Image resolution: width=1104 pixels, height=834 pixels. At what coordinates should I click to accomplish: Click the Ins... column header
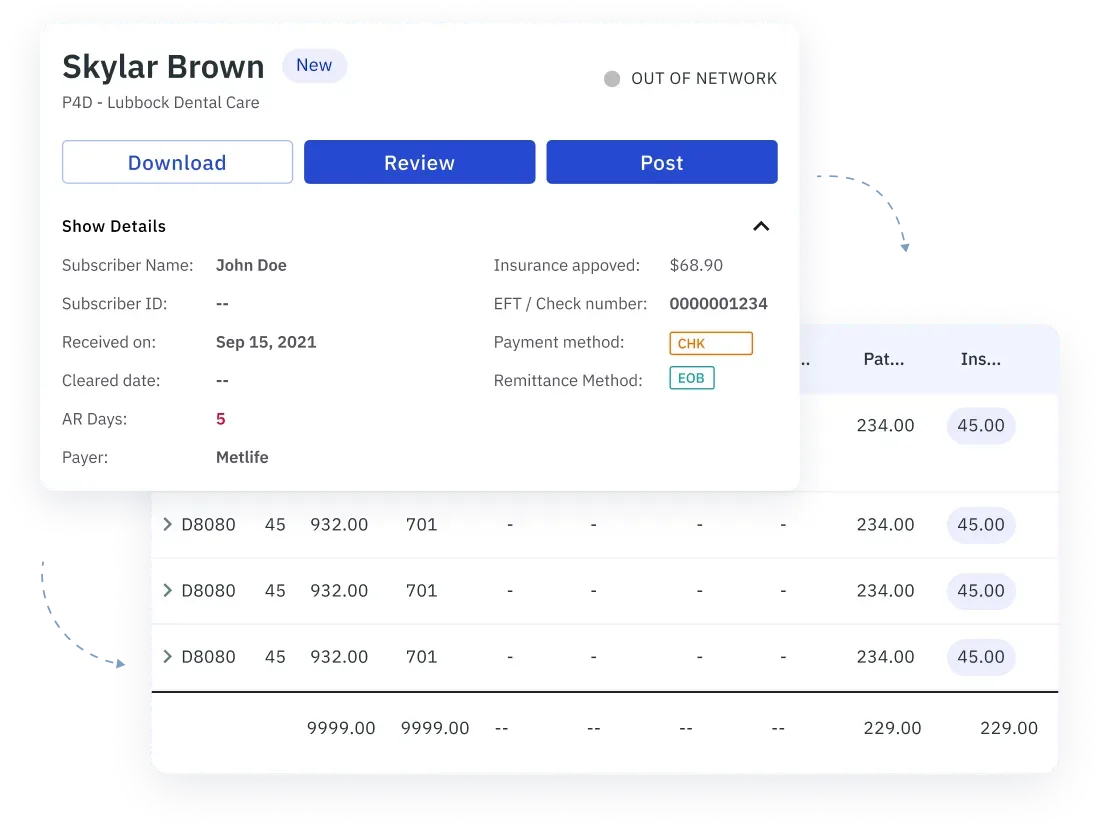[x=980, y=359]
